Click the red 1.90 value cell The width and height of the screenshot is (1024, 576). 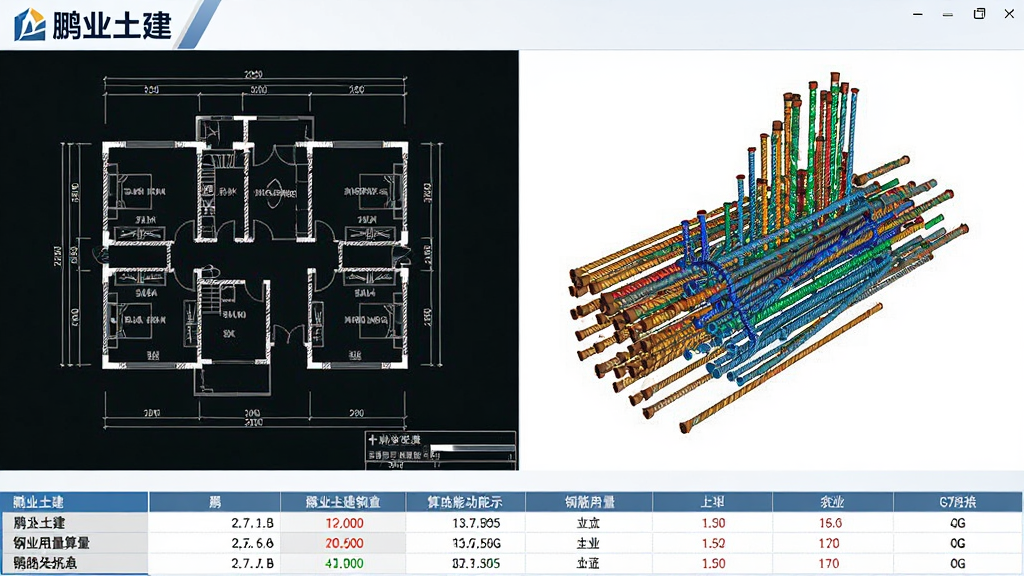(x=713, y=523)
